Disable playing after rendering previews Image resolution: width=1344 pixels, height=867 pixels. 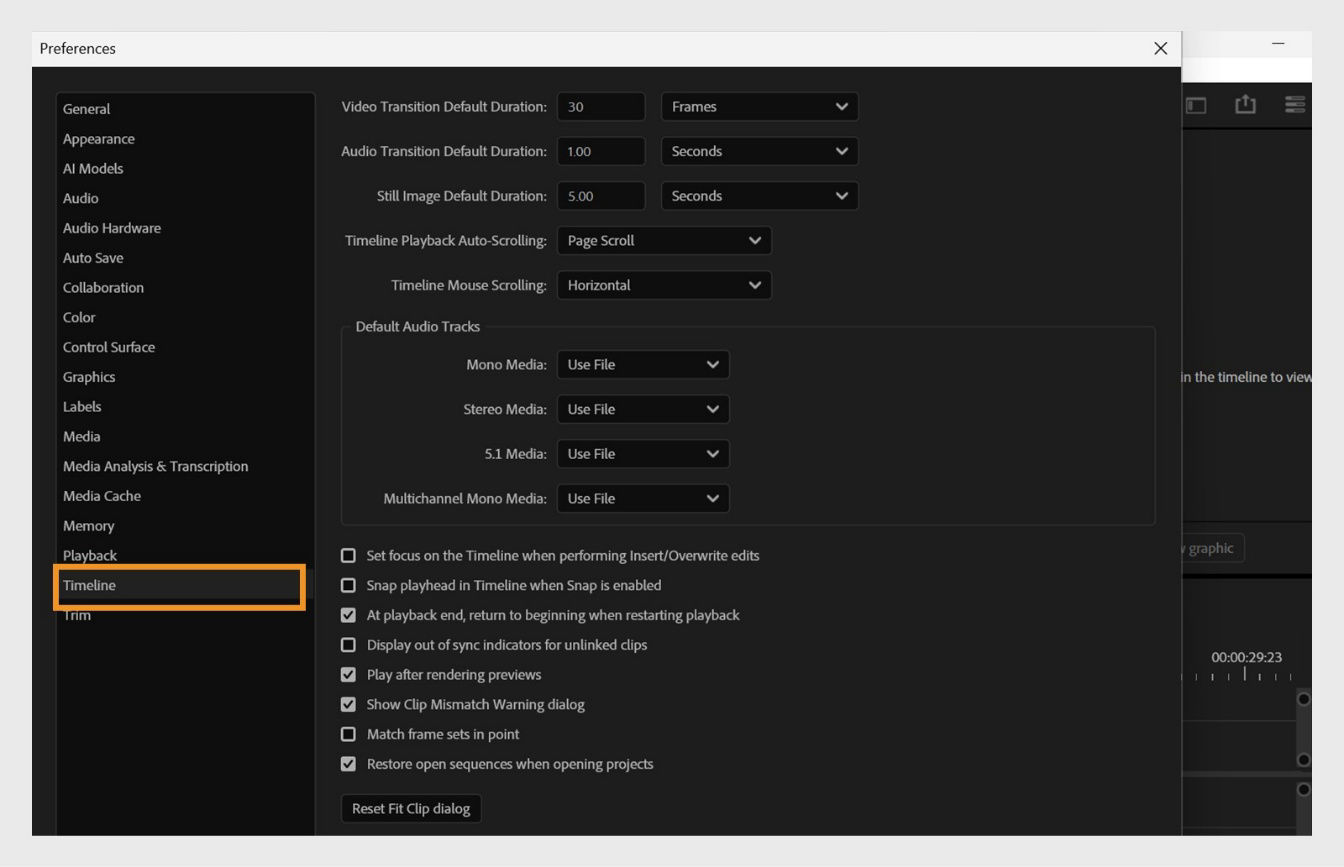click(x=348, y=675)
